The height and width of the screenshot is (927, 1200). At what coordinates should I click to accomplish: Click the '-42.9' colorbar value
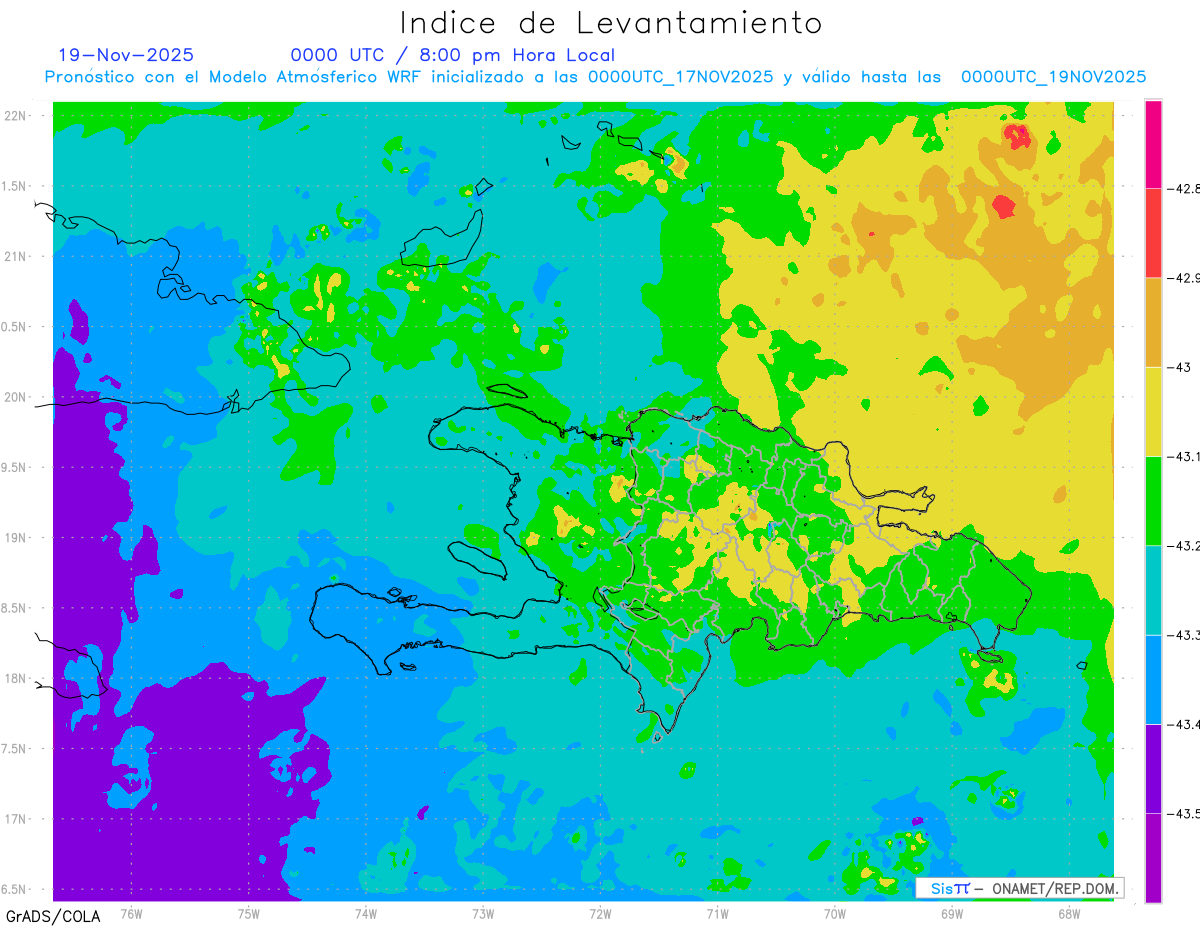pos(1182,278)
